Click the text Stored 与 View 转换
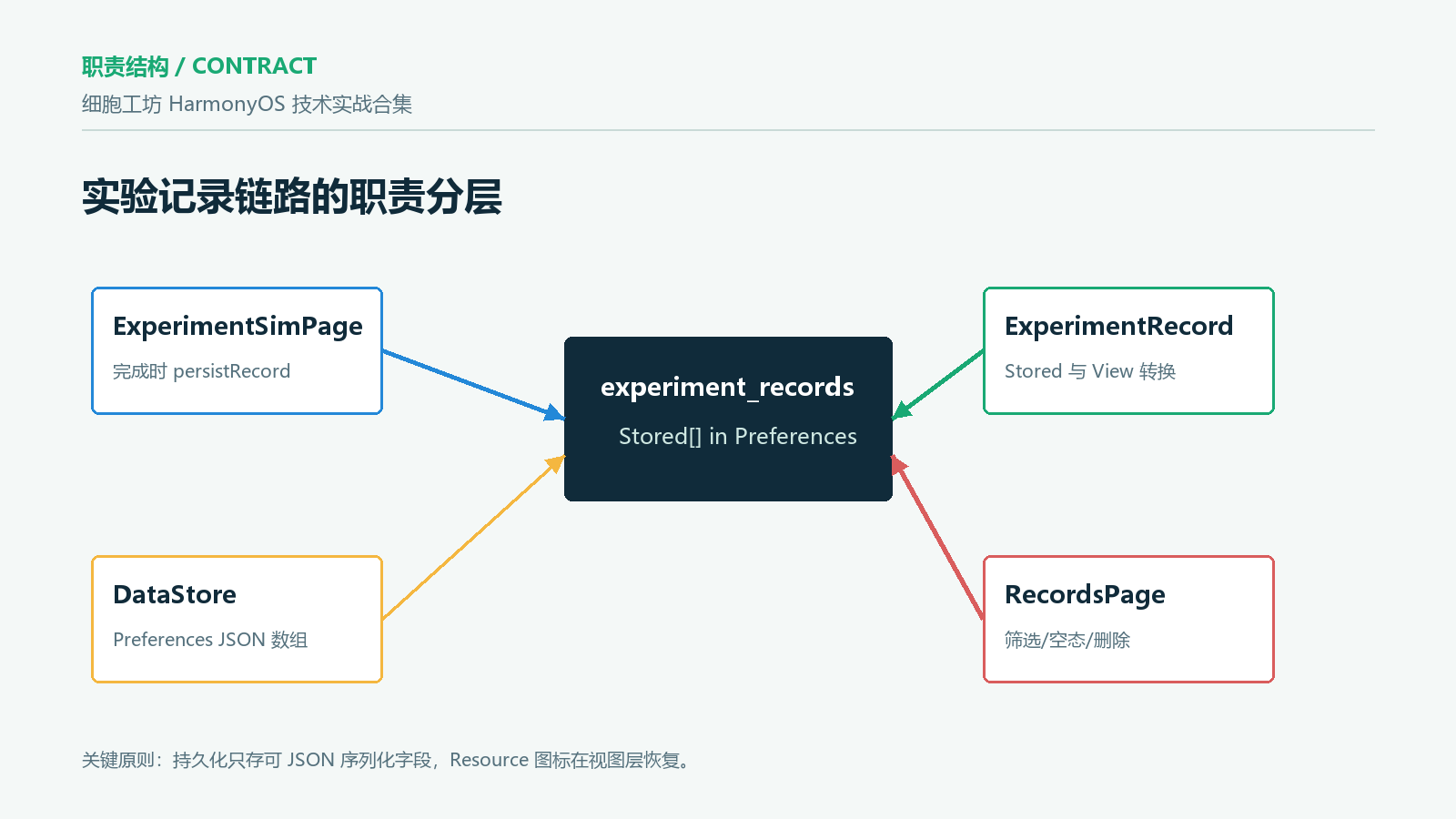The image size is (1456, 819). pyautogui.click(x=1090, y=371)
